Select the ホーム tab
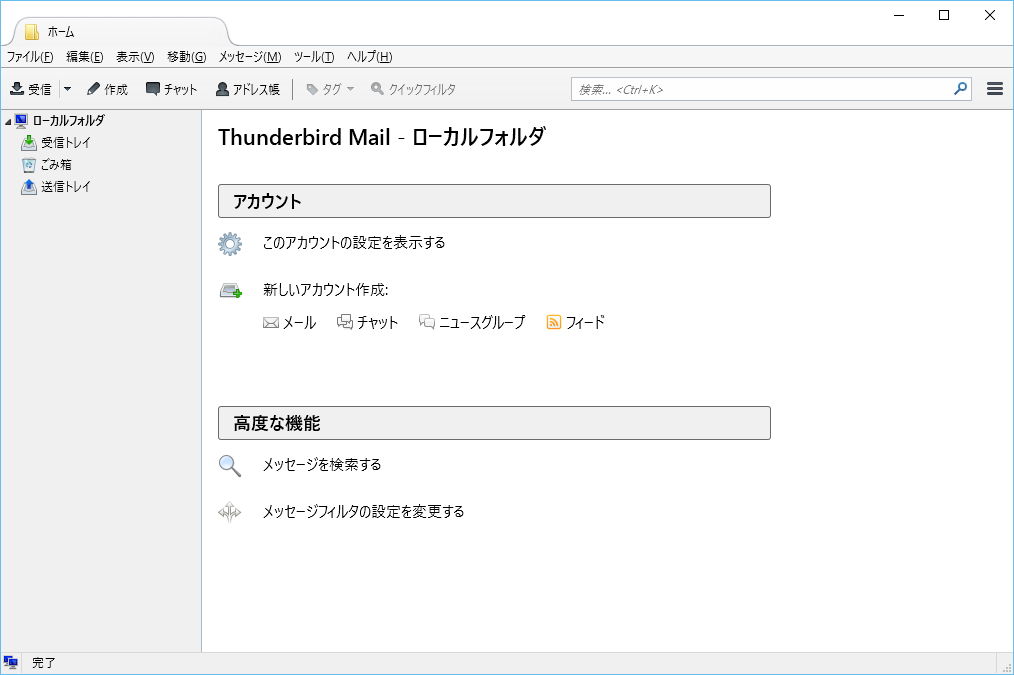 (x=120, y=32)
